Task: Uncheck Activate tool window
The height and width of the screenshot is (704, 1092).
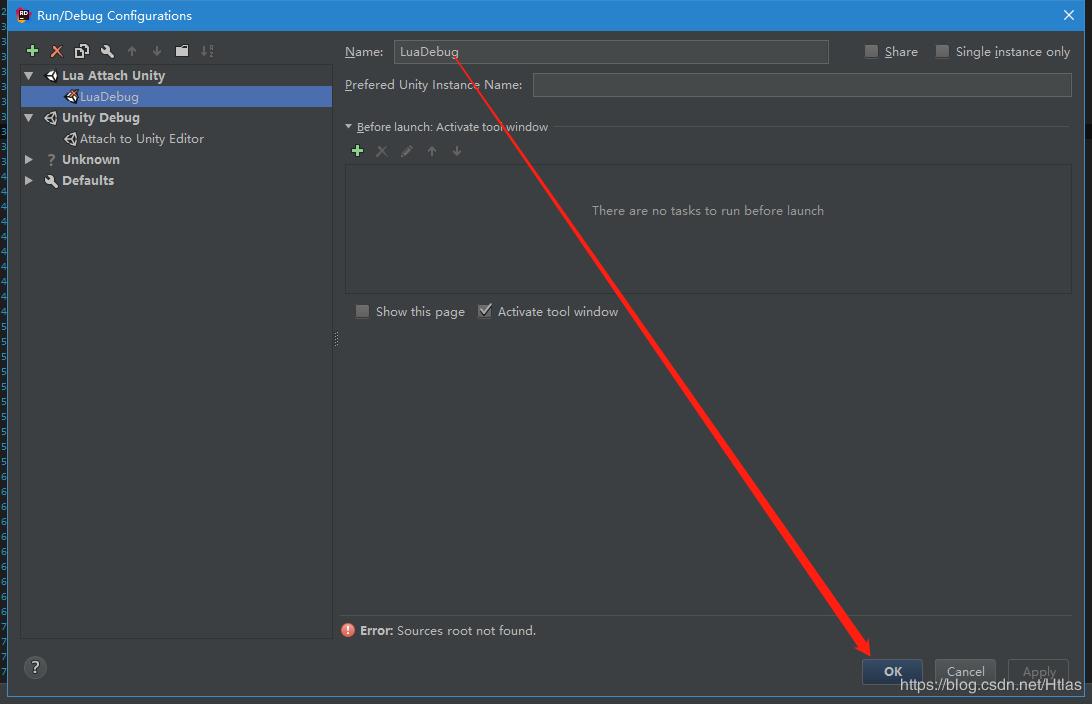Action: (x=485, y=311)
